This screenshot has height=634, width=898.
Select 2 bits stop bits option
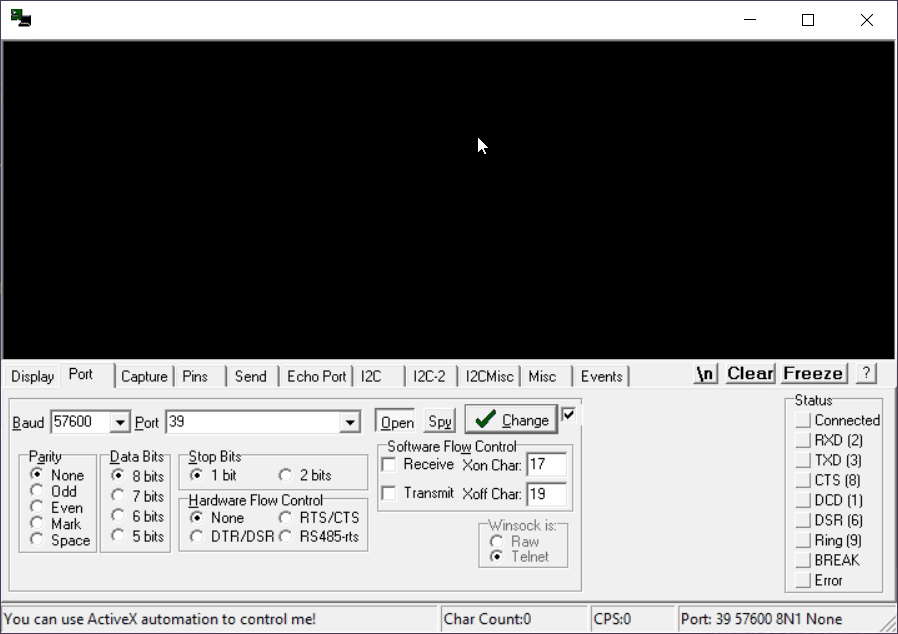click(286, 476)
